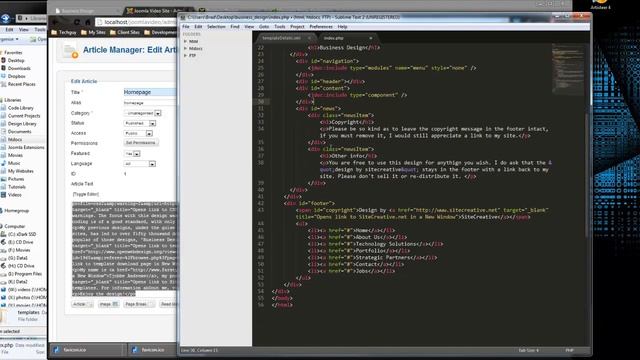Click the browser home icon
This screenshot has width=640, height=360.
click(87, 22)
